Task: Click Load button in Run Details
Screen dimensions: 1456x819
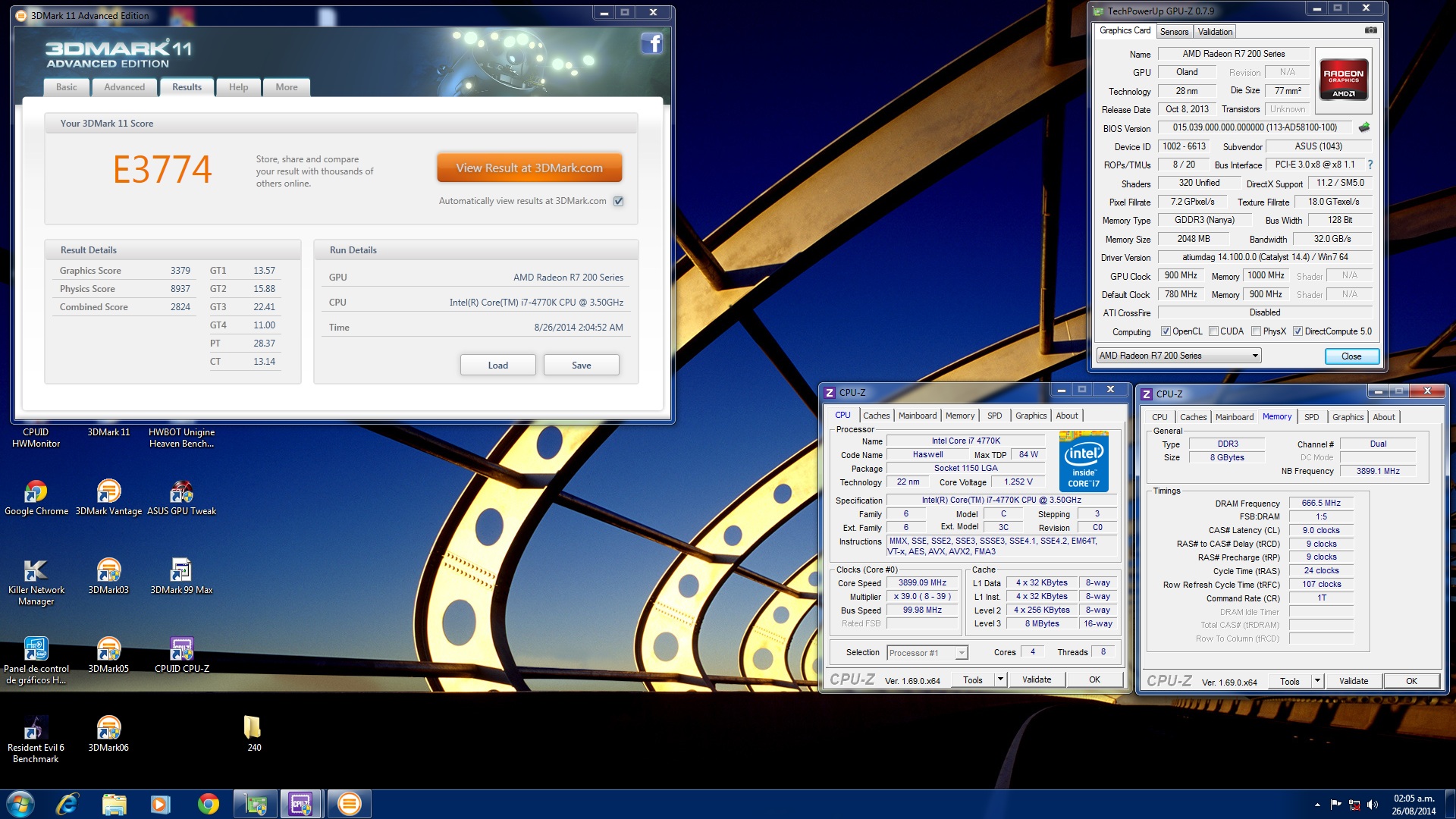Action: coord(497,365)
